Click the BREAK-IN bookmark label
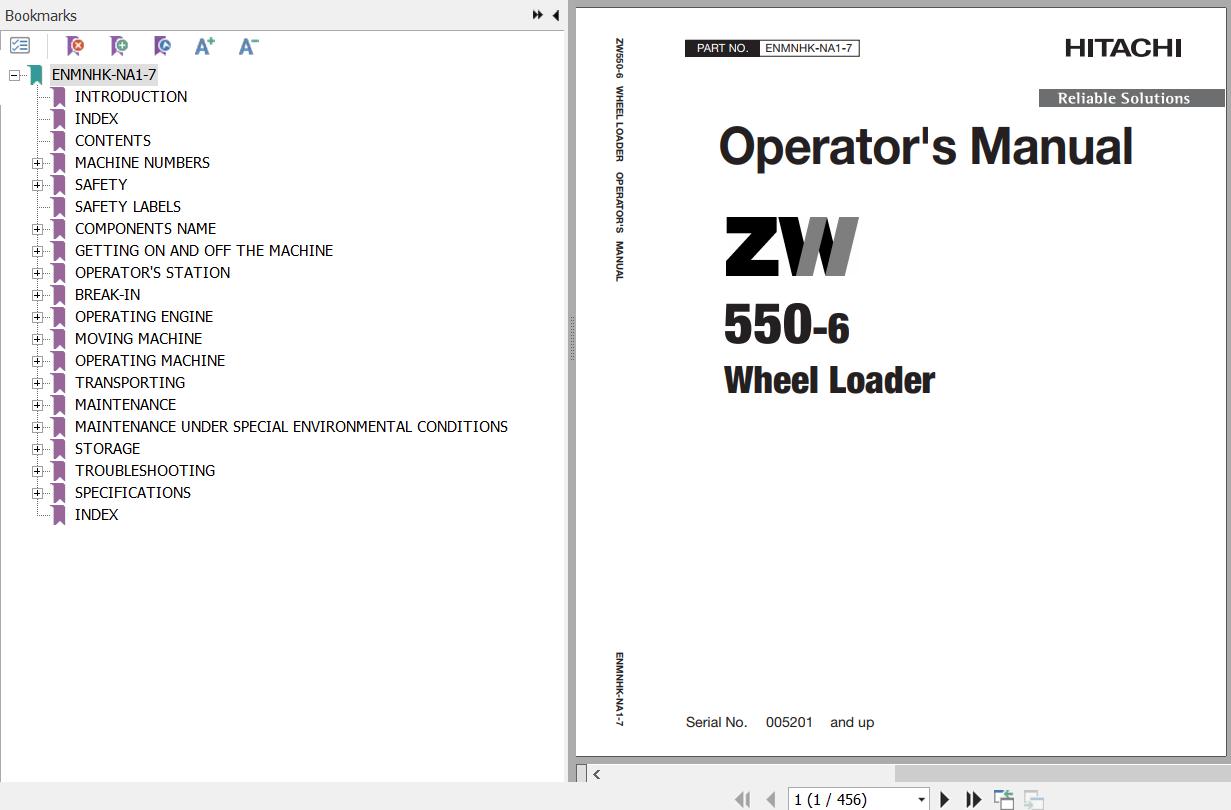This screenshot has width=1231, height=810. [107, 295]
